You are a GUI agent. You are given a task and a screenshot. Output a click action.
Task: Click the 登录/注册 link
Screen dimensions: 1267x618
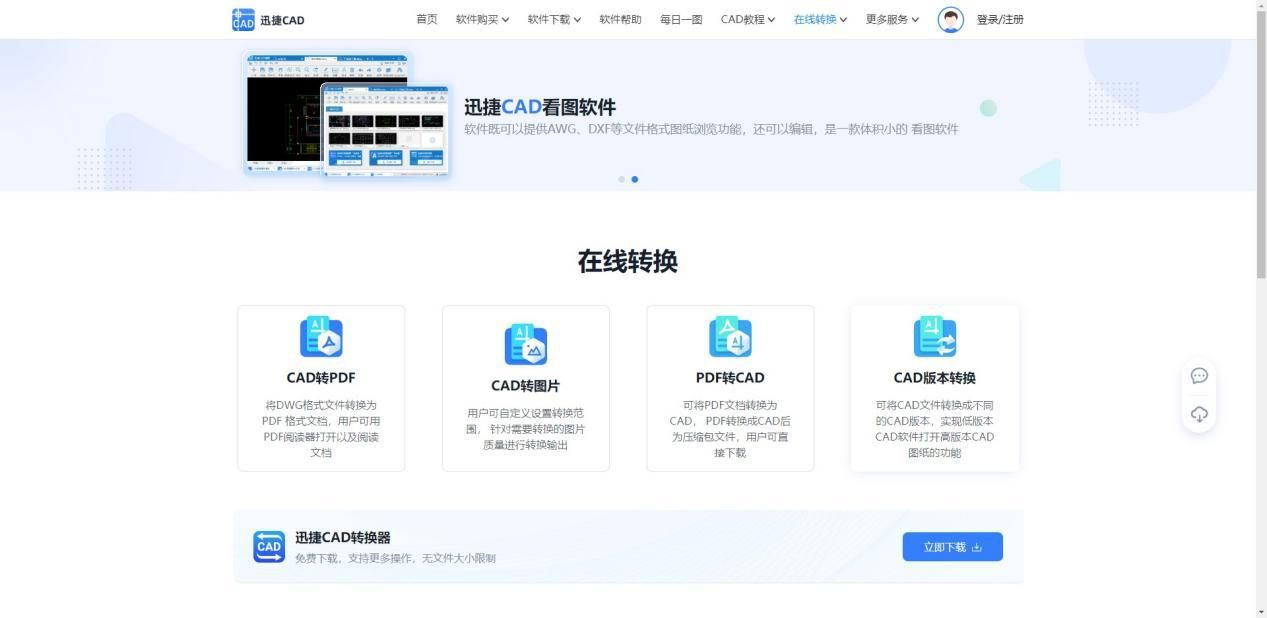pyautogui.click(x=1000, y=19)
